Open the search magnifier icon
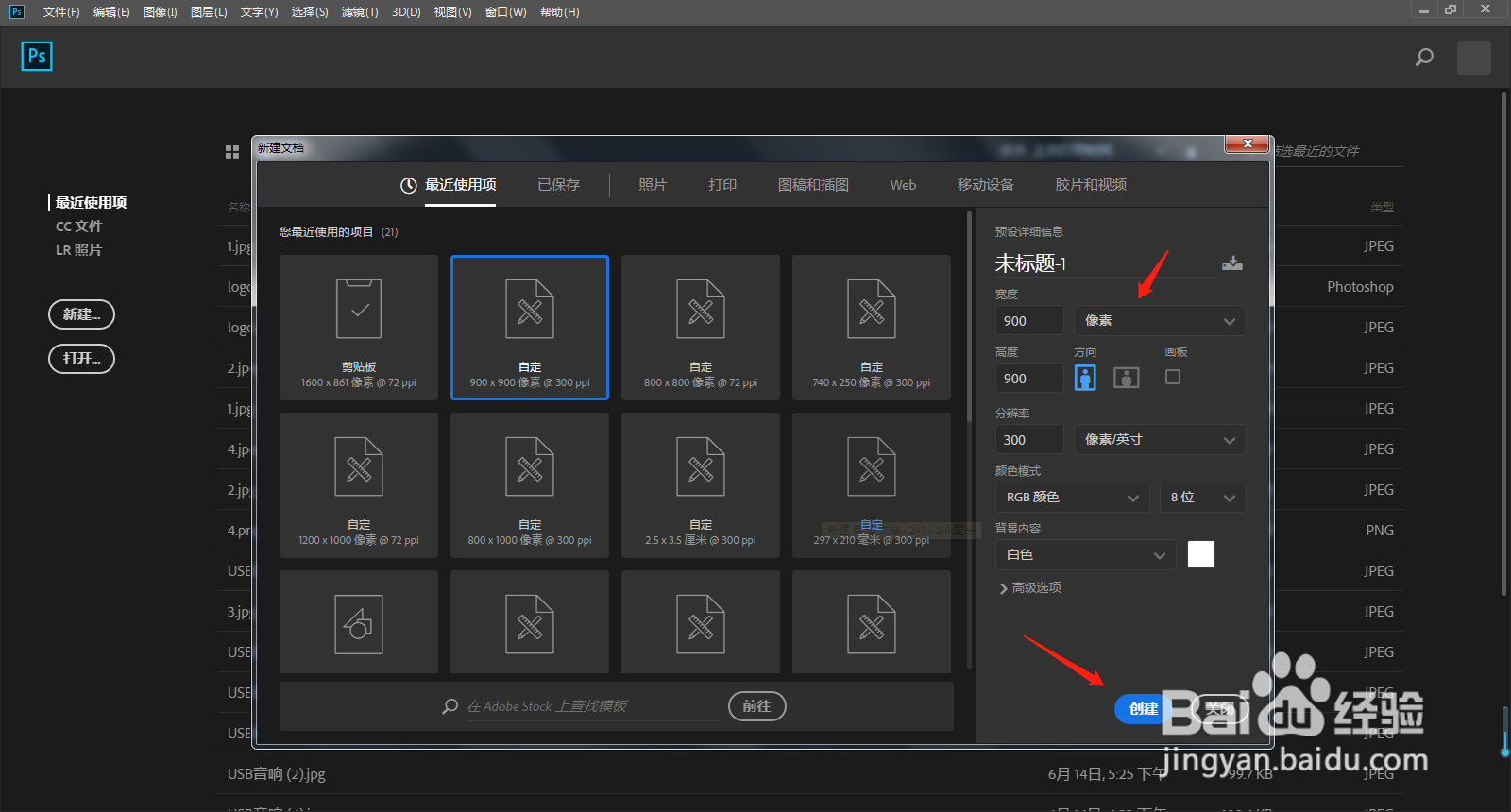This screenshot has height=812, width=1511. [x=1424, y=58]
